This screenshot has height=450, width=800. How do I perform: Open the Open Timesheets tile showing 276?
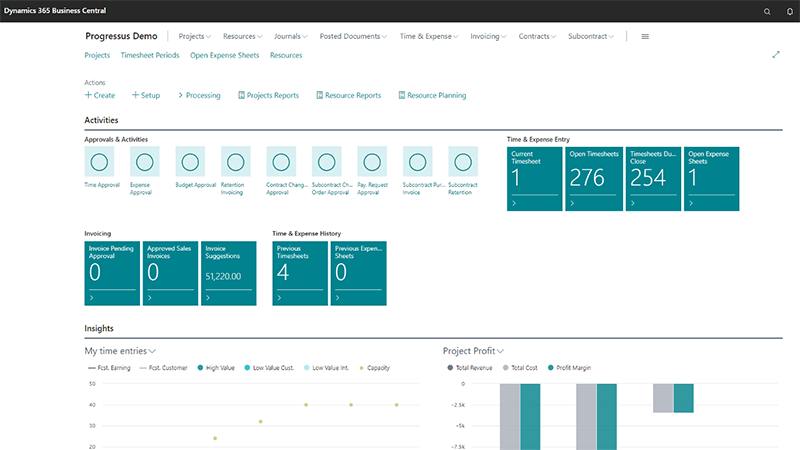pos(594,179)
